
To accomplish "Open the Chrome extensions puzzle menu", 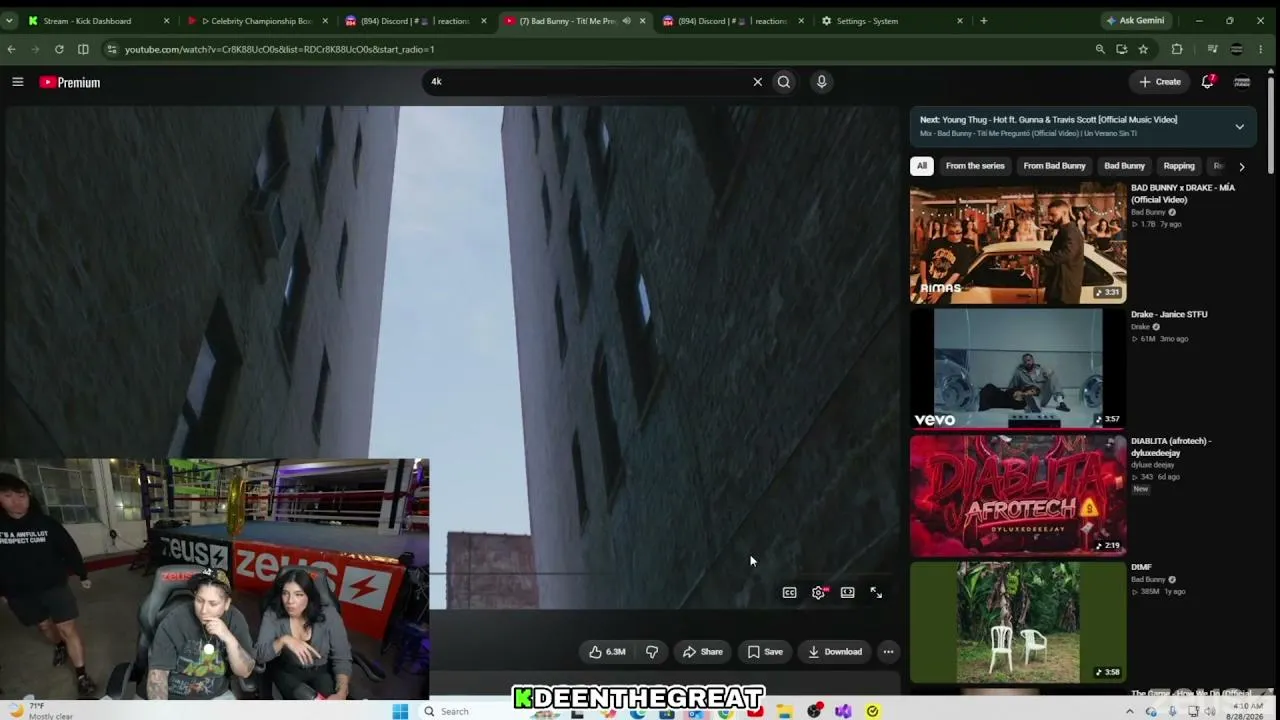I will (1177, 49).
